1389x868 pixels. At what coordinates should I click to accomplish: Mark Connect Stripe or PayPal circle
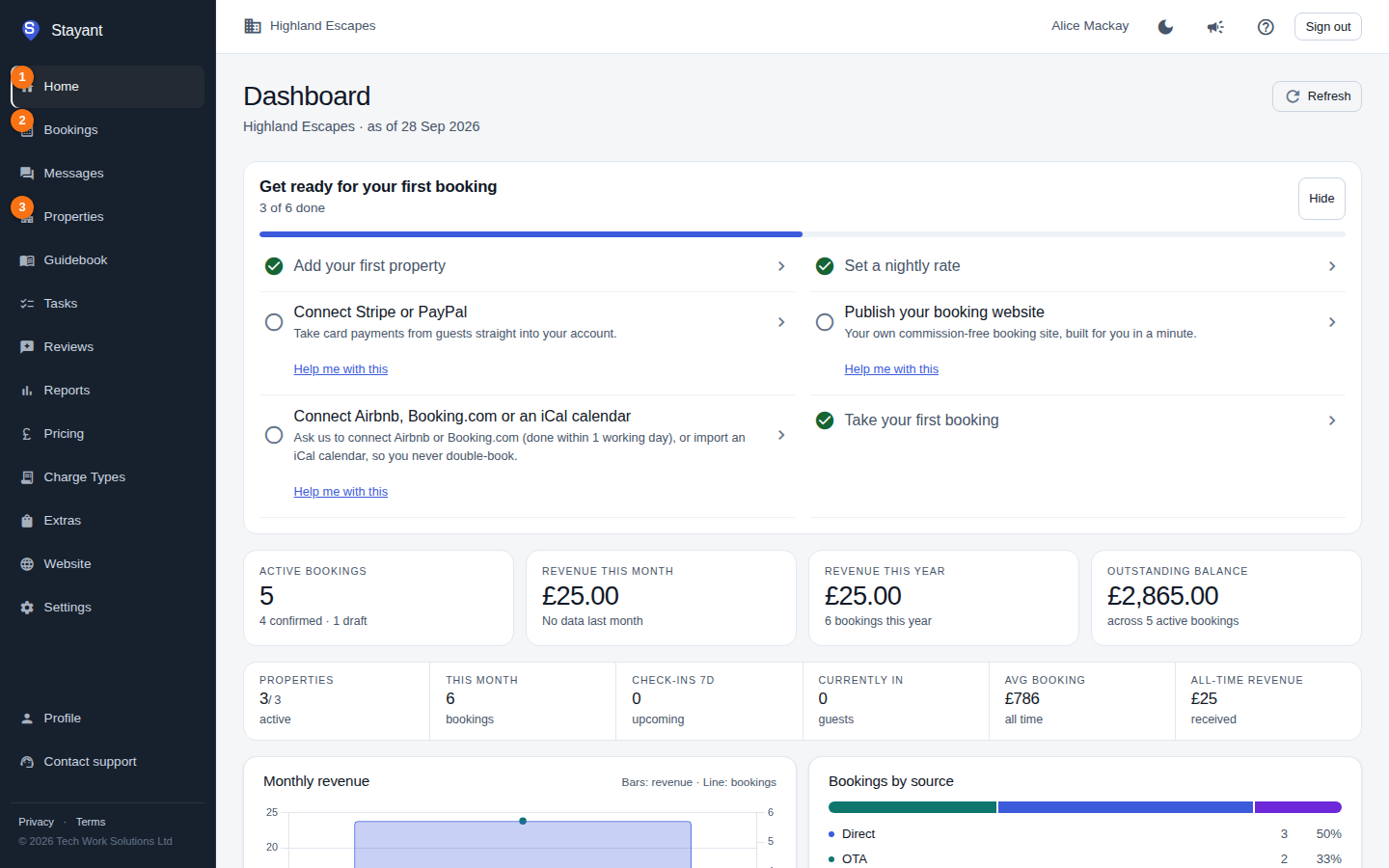coord(274,322)
